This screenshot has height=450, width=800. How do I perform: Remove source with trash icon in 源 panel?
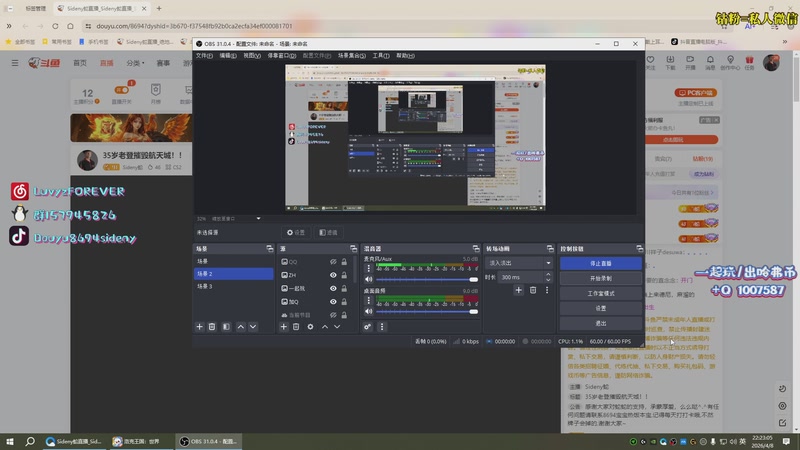click(296, 327)
